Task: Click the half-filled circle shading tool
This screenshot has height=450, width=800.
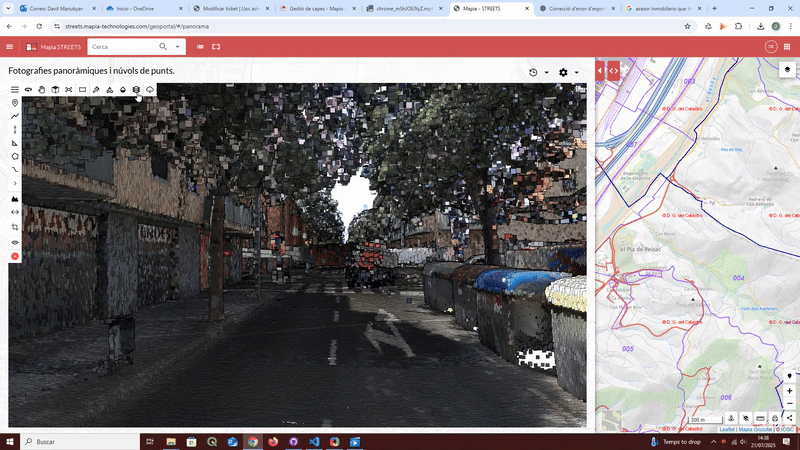Action: pos(123,89)
